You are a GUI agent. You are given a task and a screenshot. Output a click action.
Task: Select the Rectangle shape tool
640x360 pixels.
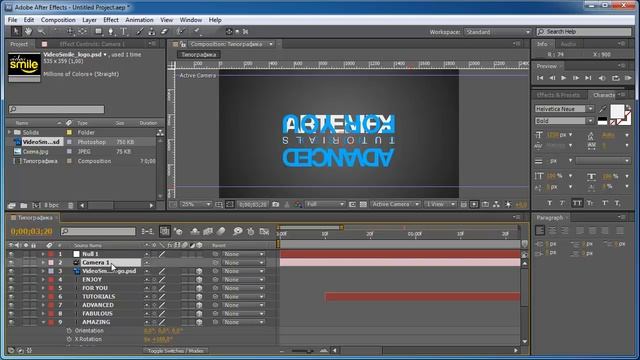coord(98,31)
